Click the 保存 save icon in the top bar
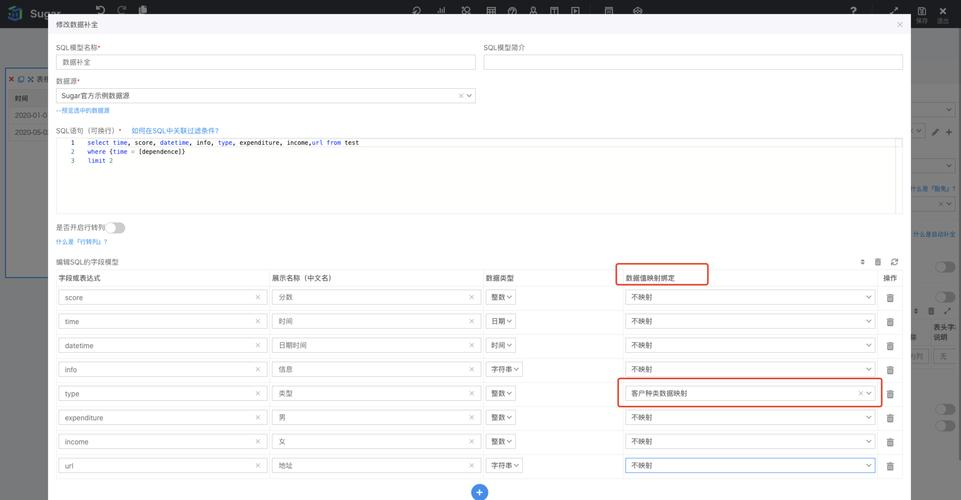Image resolution: width=961 pixels, height=500 pixels. [922, 14]
